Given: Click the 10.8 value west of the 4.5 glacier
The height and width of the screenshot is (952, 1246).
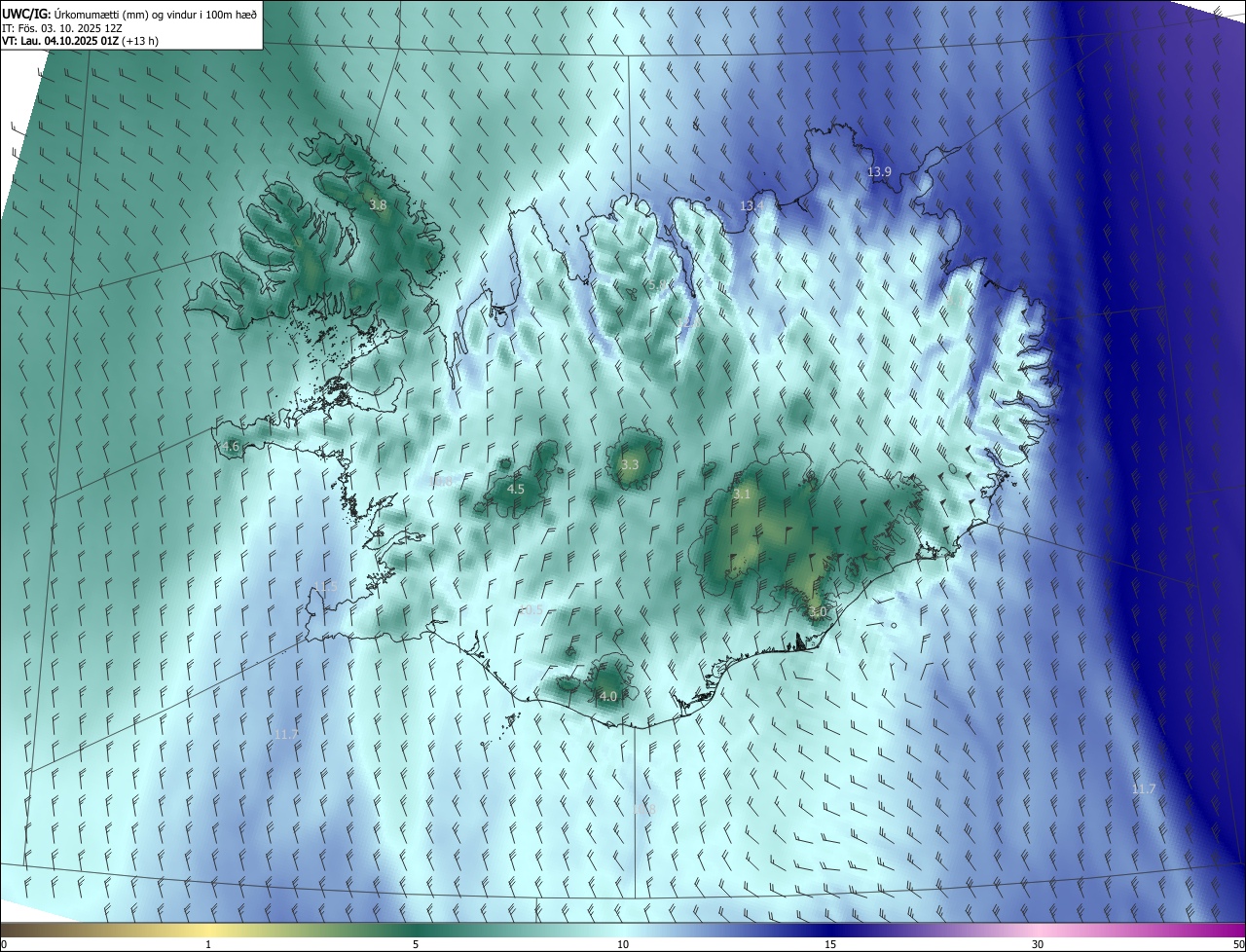Looking at the screenshot, I should (x=441, y=481).
